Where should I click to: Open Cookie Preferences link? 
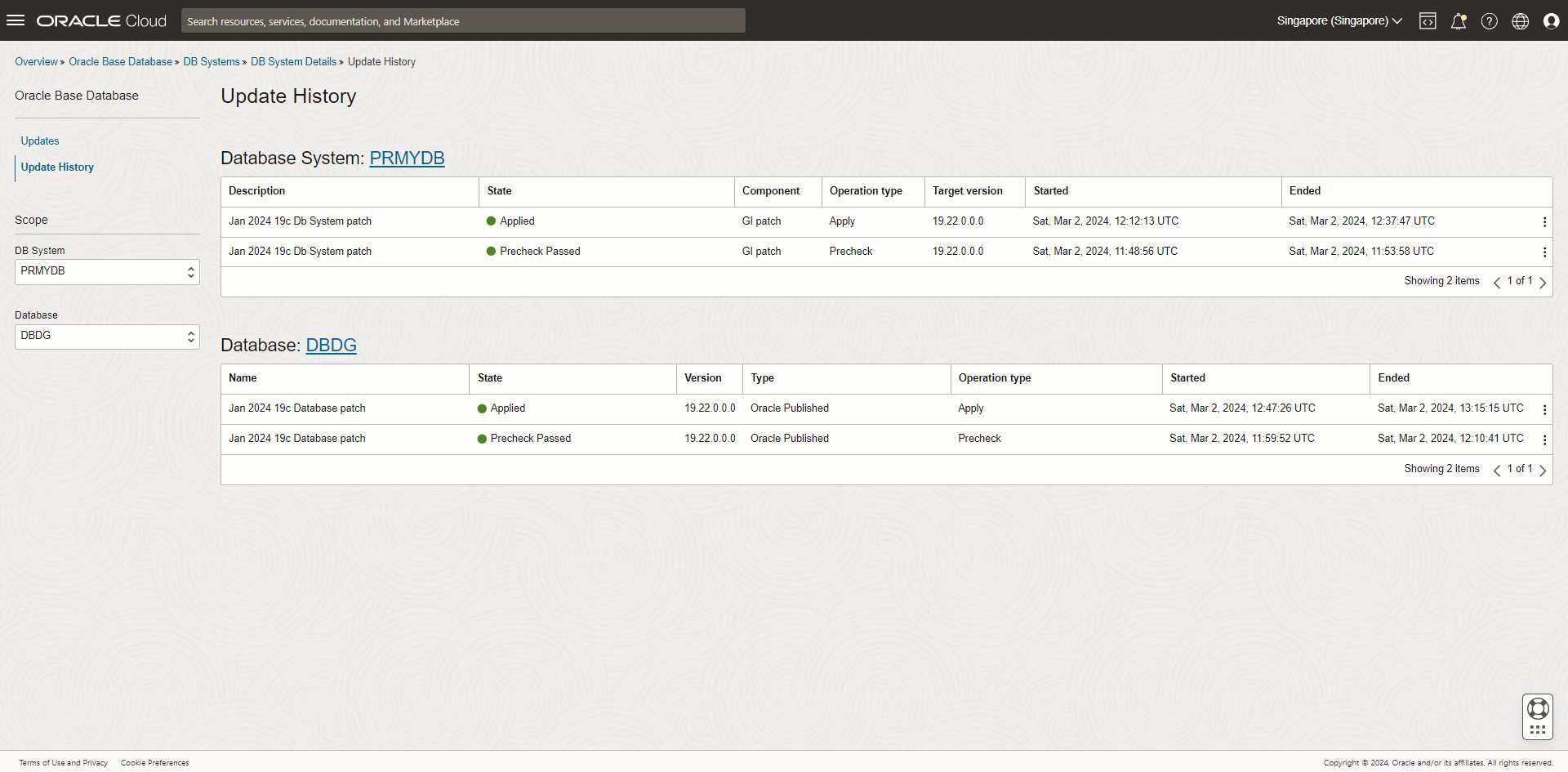tap(154, 763)
